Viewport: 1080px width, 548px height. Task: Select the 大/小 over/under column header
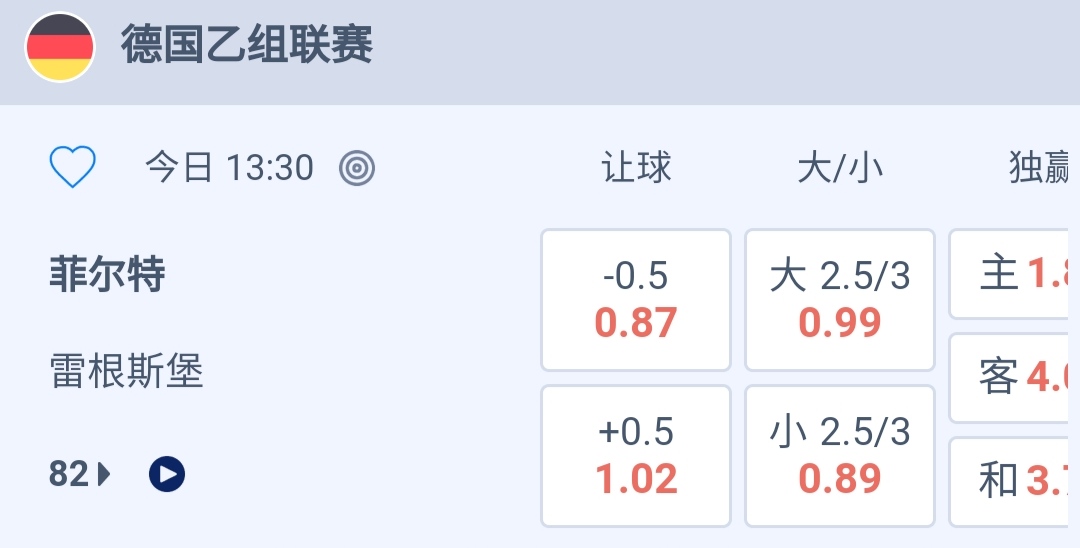coord(840,168)
